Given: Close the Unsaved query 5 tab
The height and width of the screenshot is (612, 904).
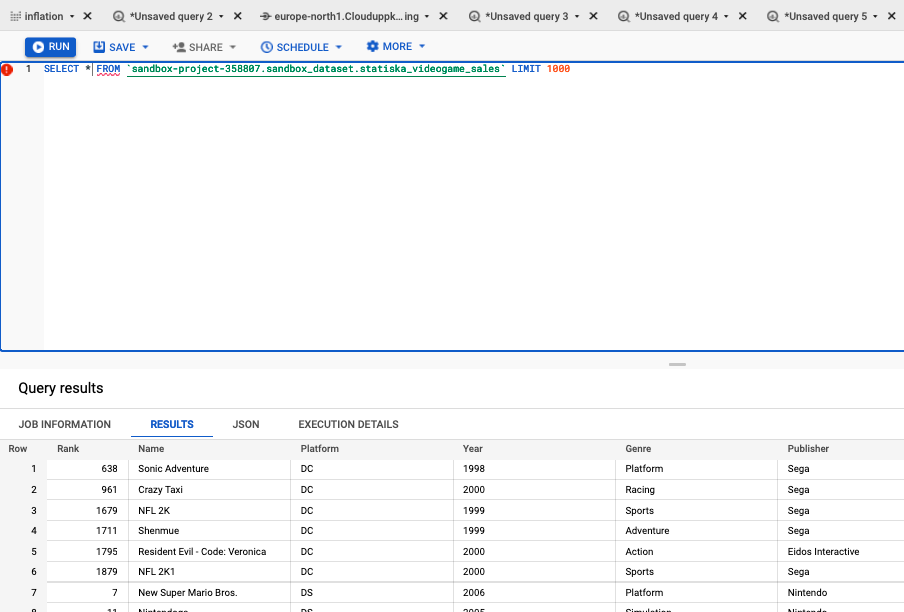Looking at the screenshot, I should (x=891, y=16).
